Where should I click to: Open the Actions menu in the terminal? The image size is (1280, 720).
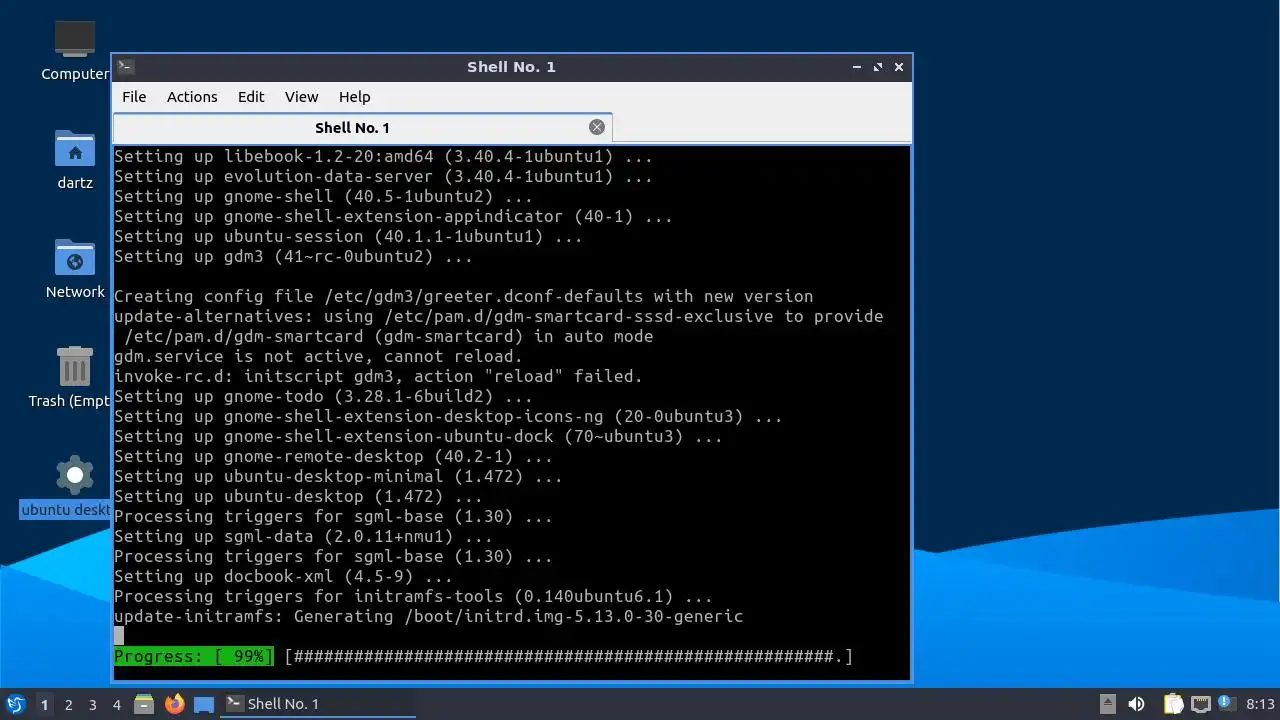click(192, 97)
